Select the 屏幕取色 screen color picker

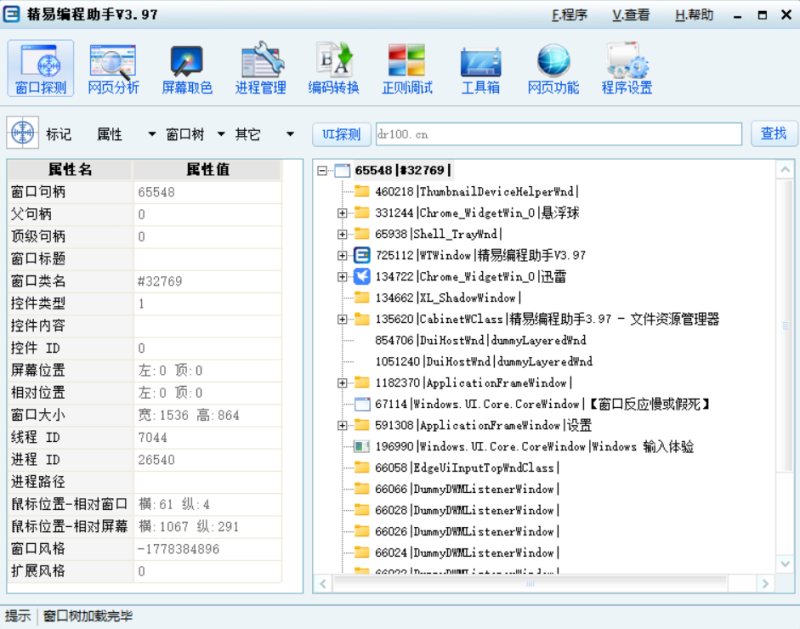coord(187,68)
